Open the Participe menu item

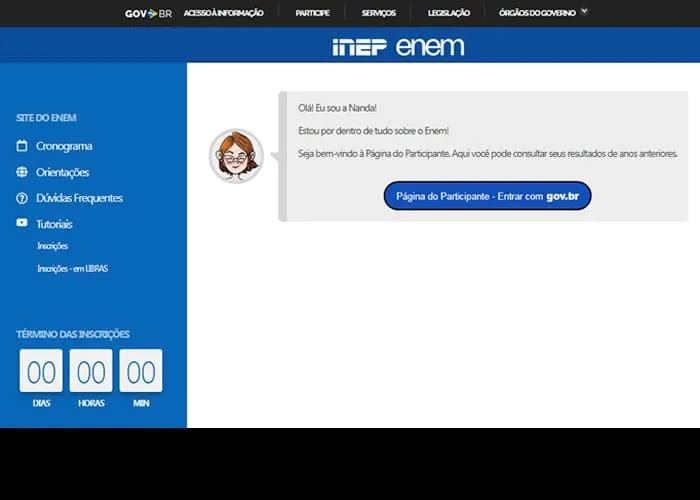(x=312, y=13)
